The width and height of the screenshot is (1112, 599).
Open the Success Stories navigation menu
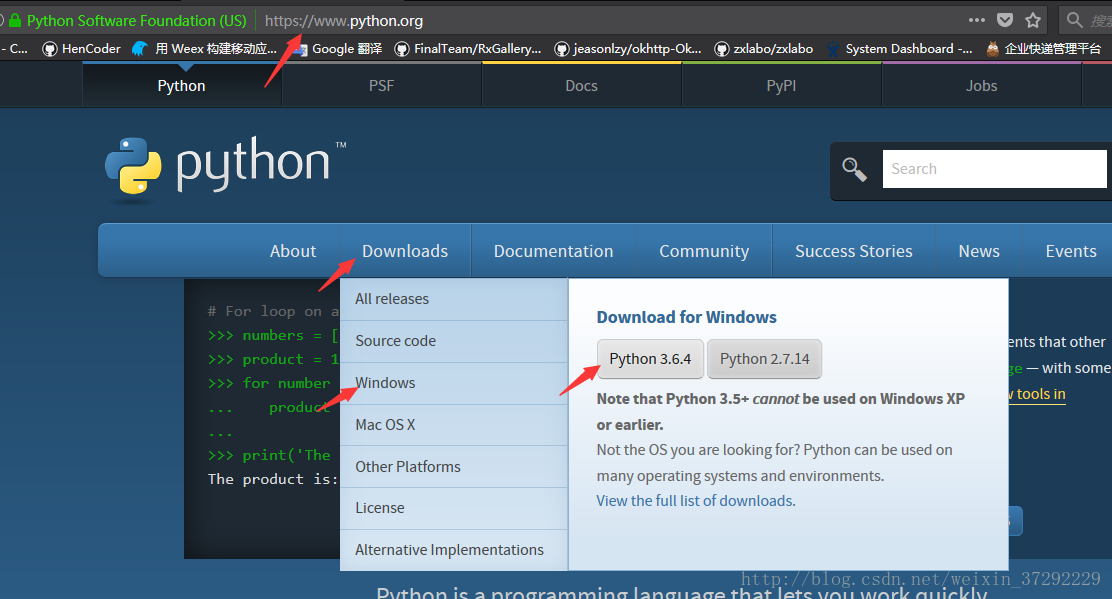tap(854, 251)
